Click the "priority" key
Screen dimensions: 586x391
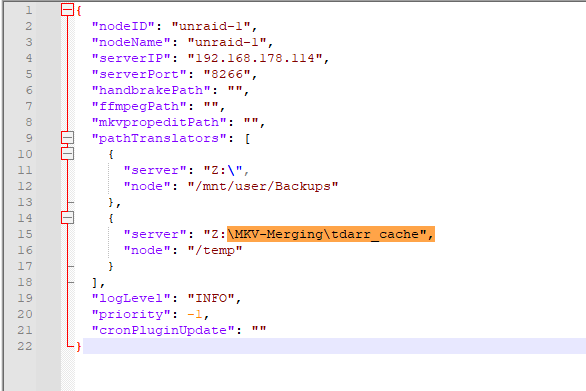click(131, 314)
